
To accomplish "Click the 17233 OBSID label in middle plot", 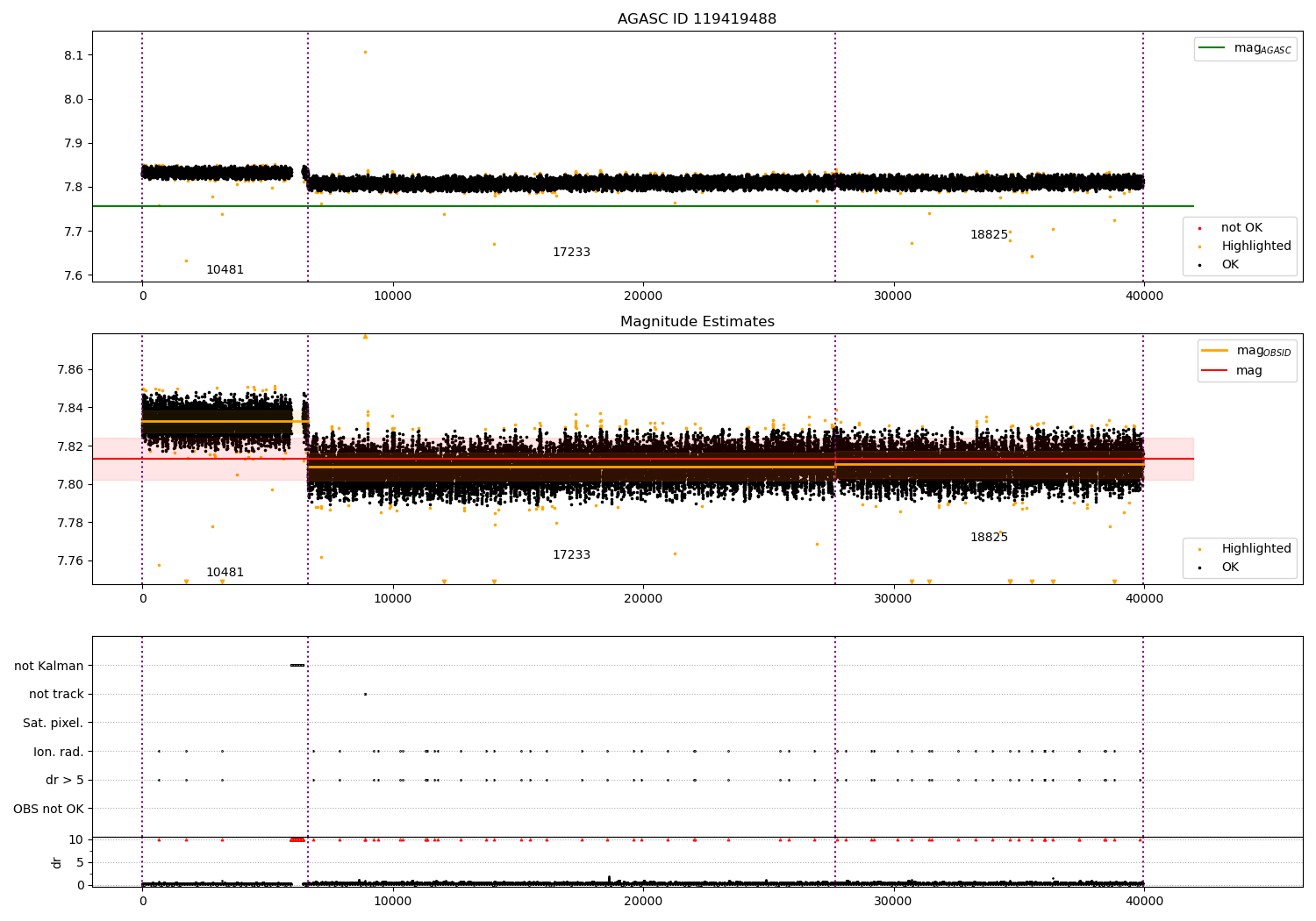I will click(571, 555).
